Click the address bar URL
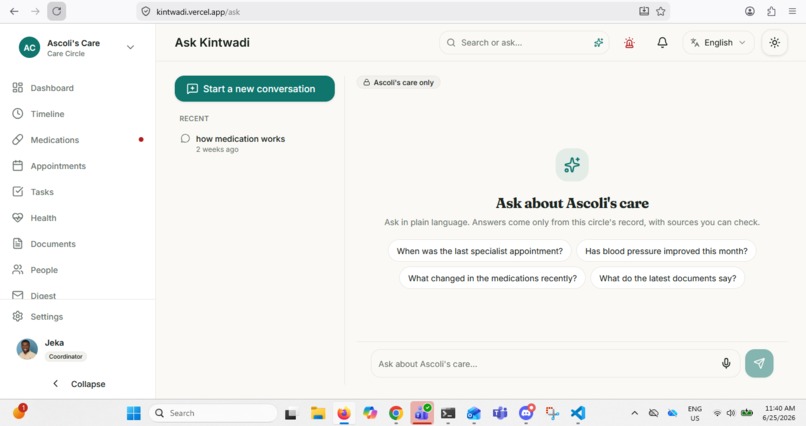The height and width of the screenshot is (426, 806). coord(197,12)
